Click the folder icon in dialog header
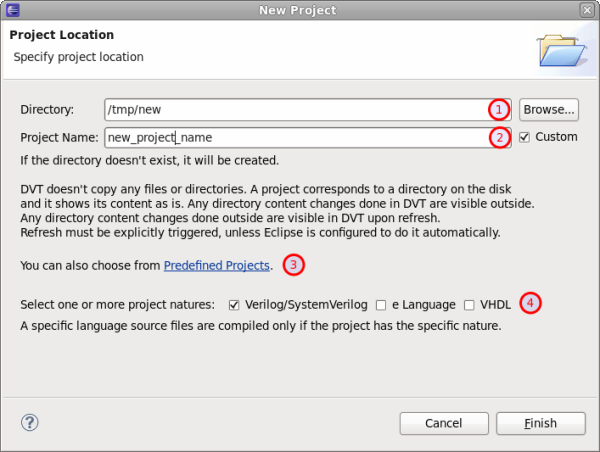 [x=556, y=47]
